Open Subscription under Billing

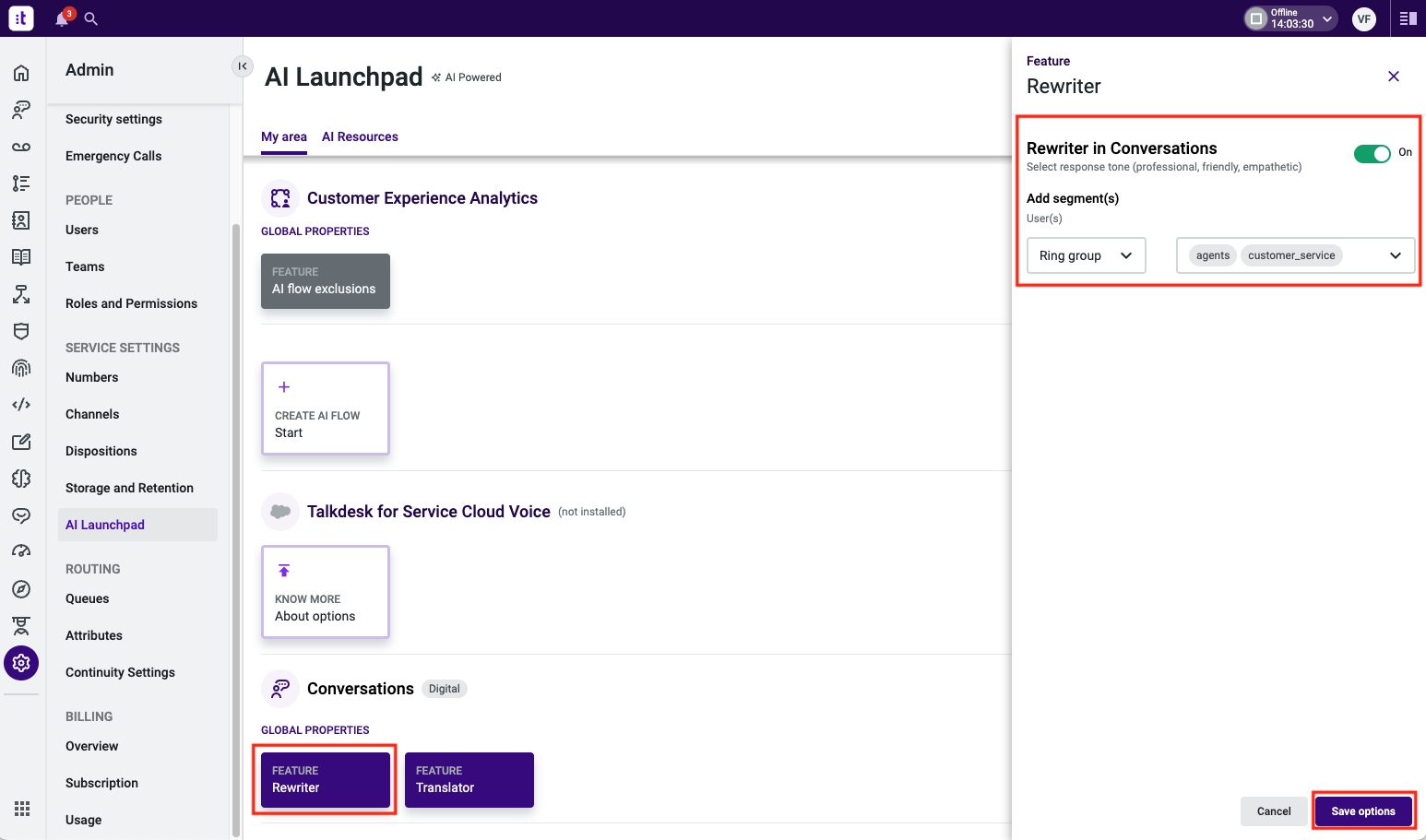pyautogui.click(x=101, y=783)
